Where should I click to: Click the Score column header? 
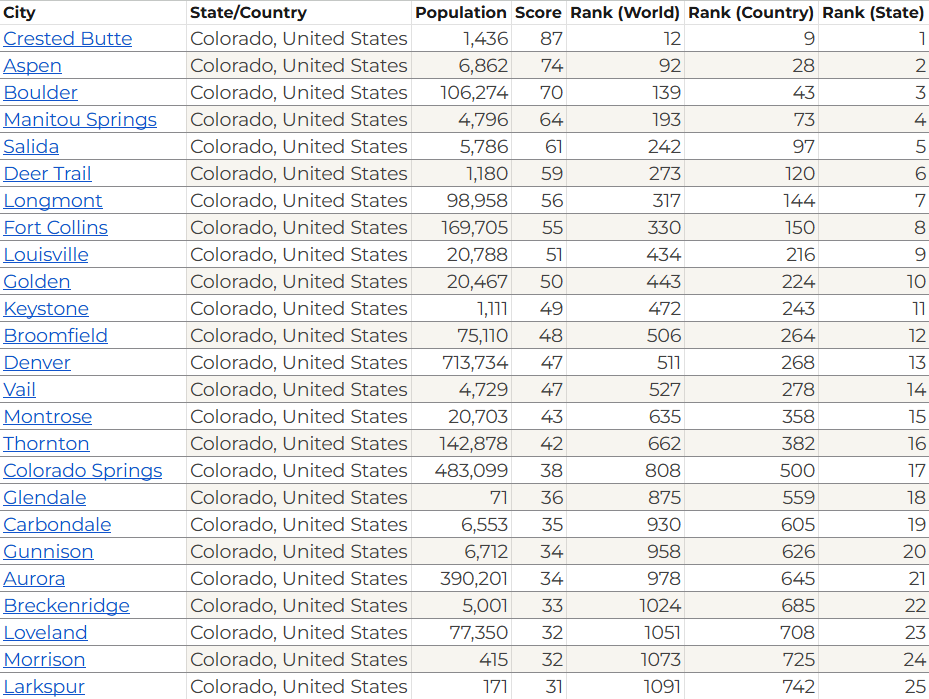coord(538,12)
